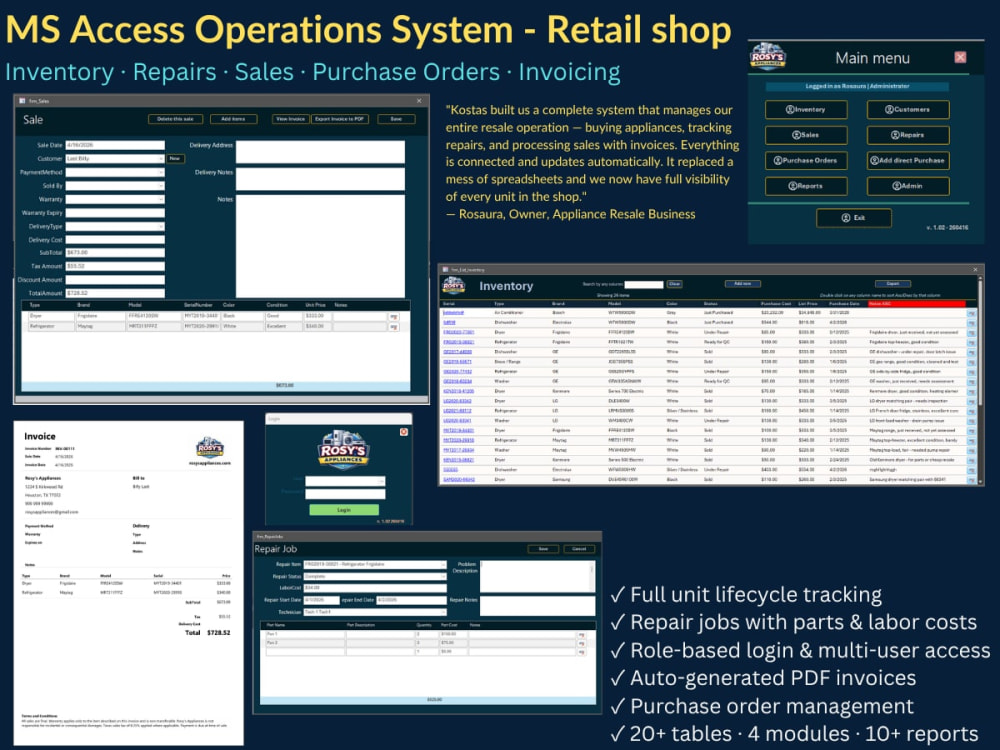Expand the Sold By dropdown
Image resolution: width=1000 pixels, height=750 pixels.
161,186
